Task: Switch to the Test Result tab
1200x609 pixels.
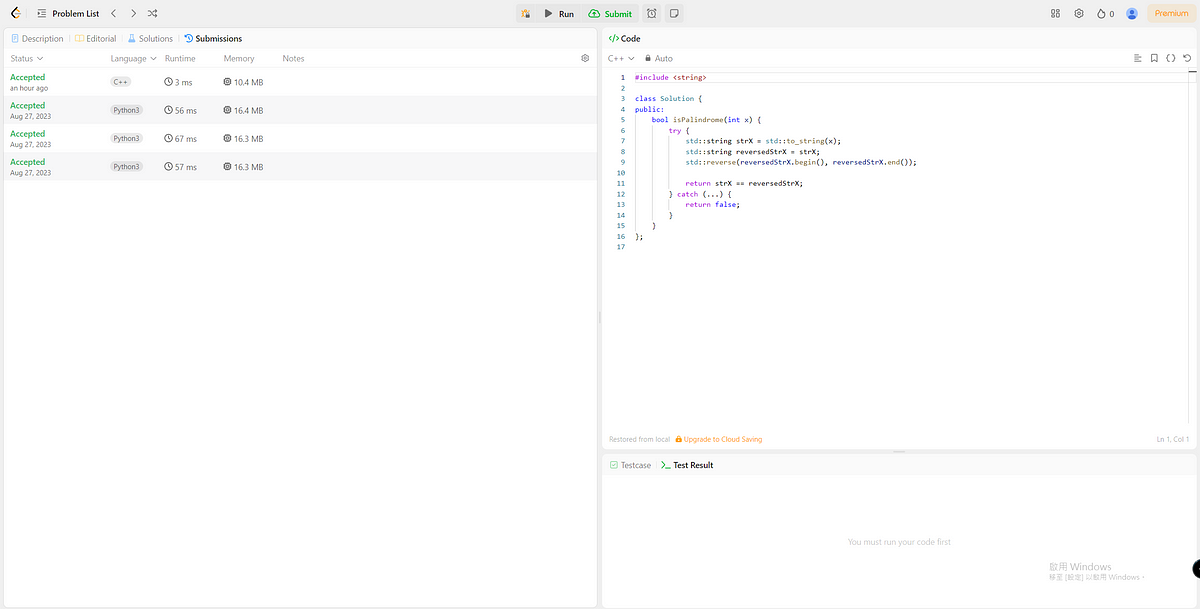Action: [x=687, y=465]
